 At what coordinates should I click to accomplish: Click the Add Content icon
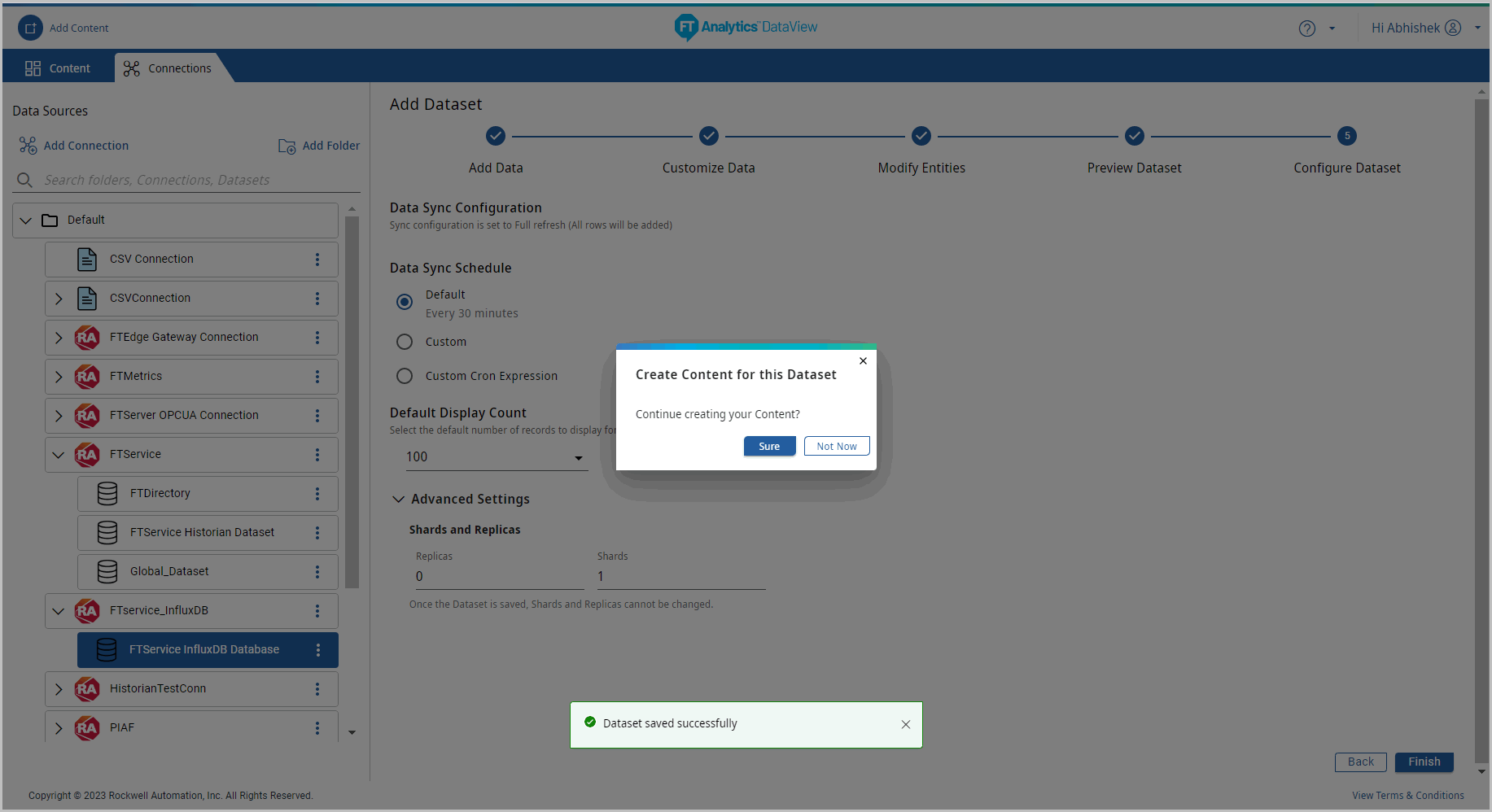[30, 28]
